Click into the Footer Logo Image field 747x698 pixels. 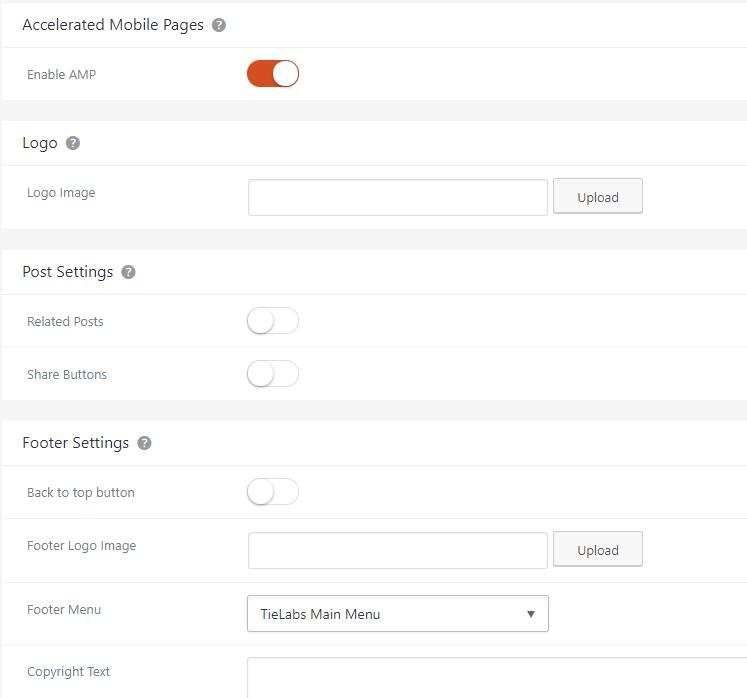tap(397, 550)
